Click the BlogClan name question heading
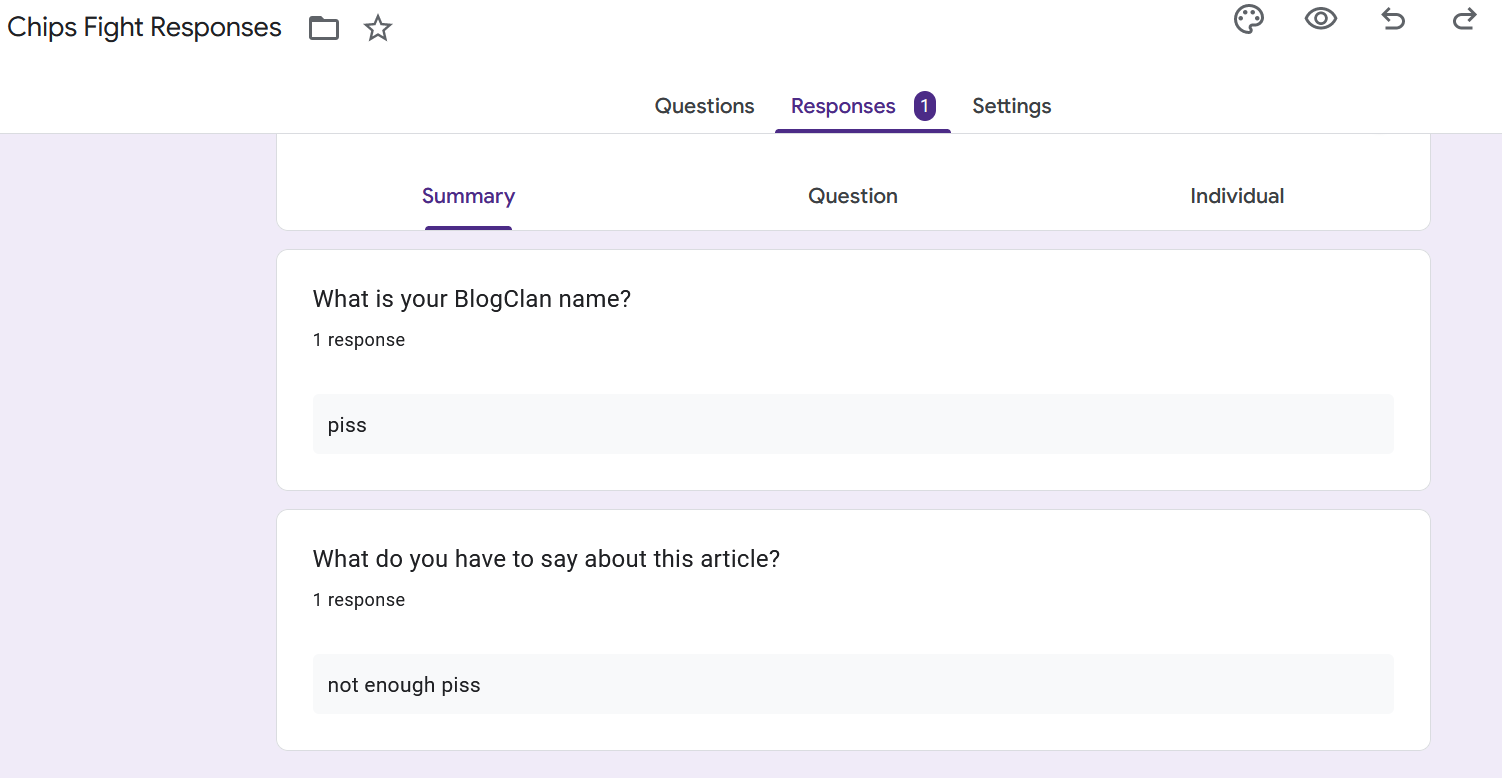This screenshot has height=778, width=1502. [x=472, y=299]
